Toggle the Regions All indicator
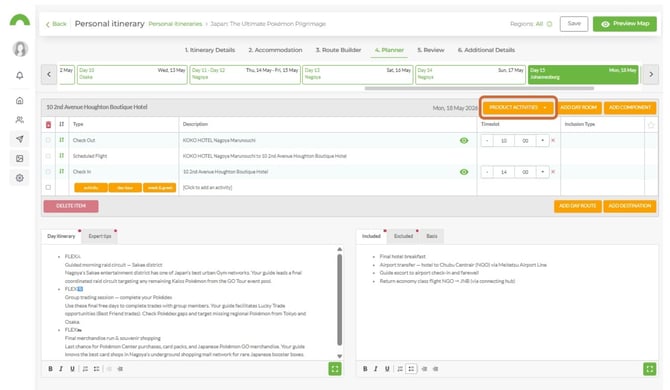 pyautogui.click(x=550, y=24)
